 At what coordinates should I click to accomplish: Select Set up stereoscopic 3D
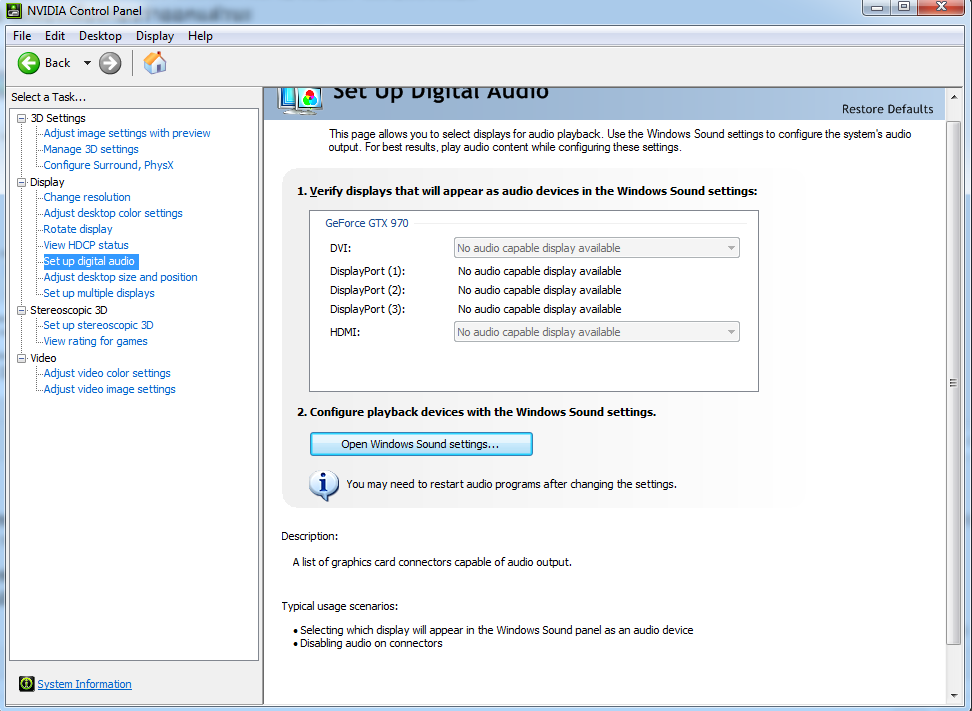pos(98,325)
